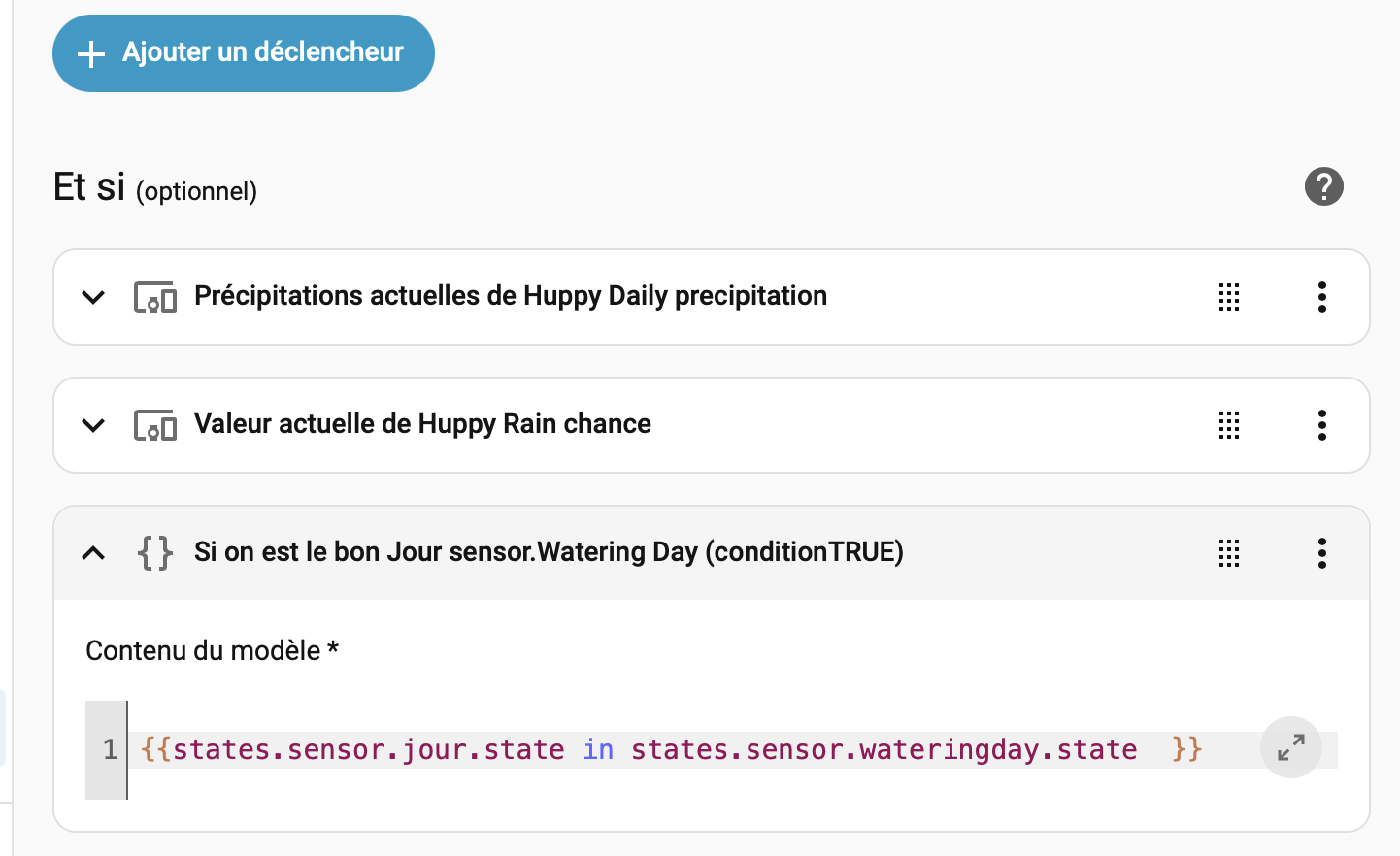Click curly braces template icon
Viewport: 1400px width, 856px height.
[x=155, y=553]
